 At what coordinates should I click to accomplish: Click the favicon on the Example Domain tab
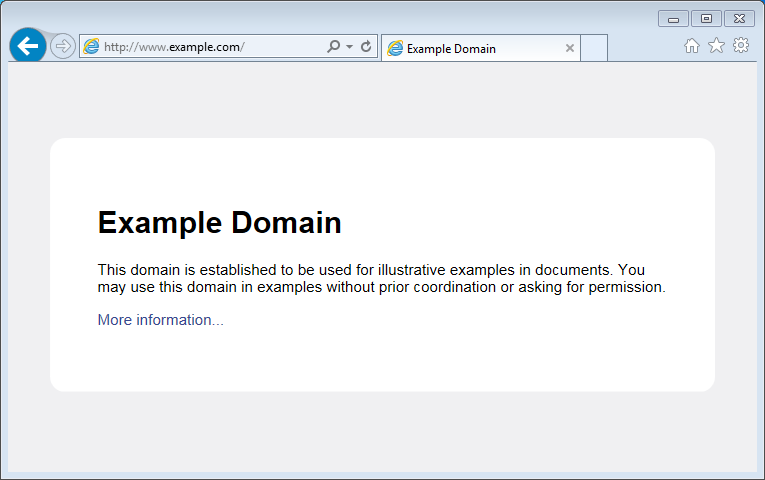point(396,48)
